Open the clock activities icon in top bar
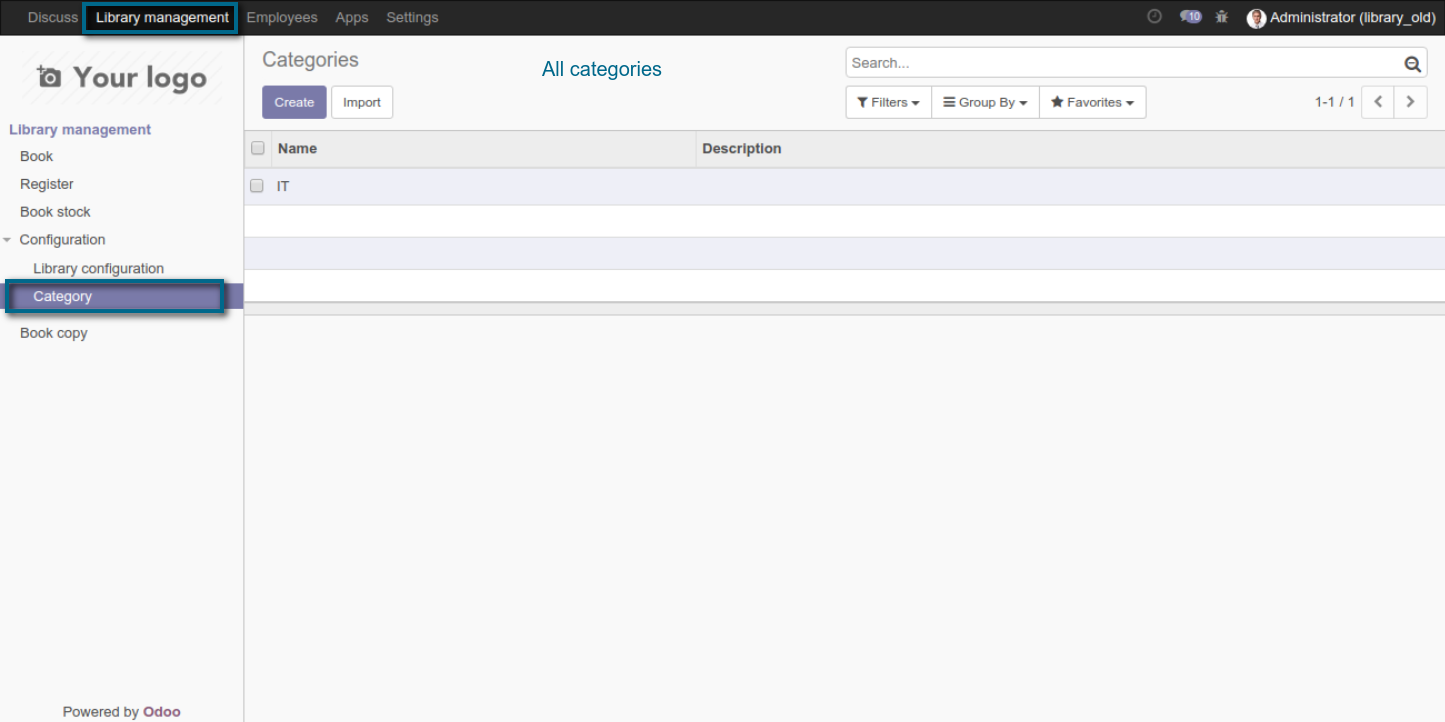1445x722 pixels. pyautogui.click(x=1154, y=17)
